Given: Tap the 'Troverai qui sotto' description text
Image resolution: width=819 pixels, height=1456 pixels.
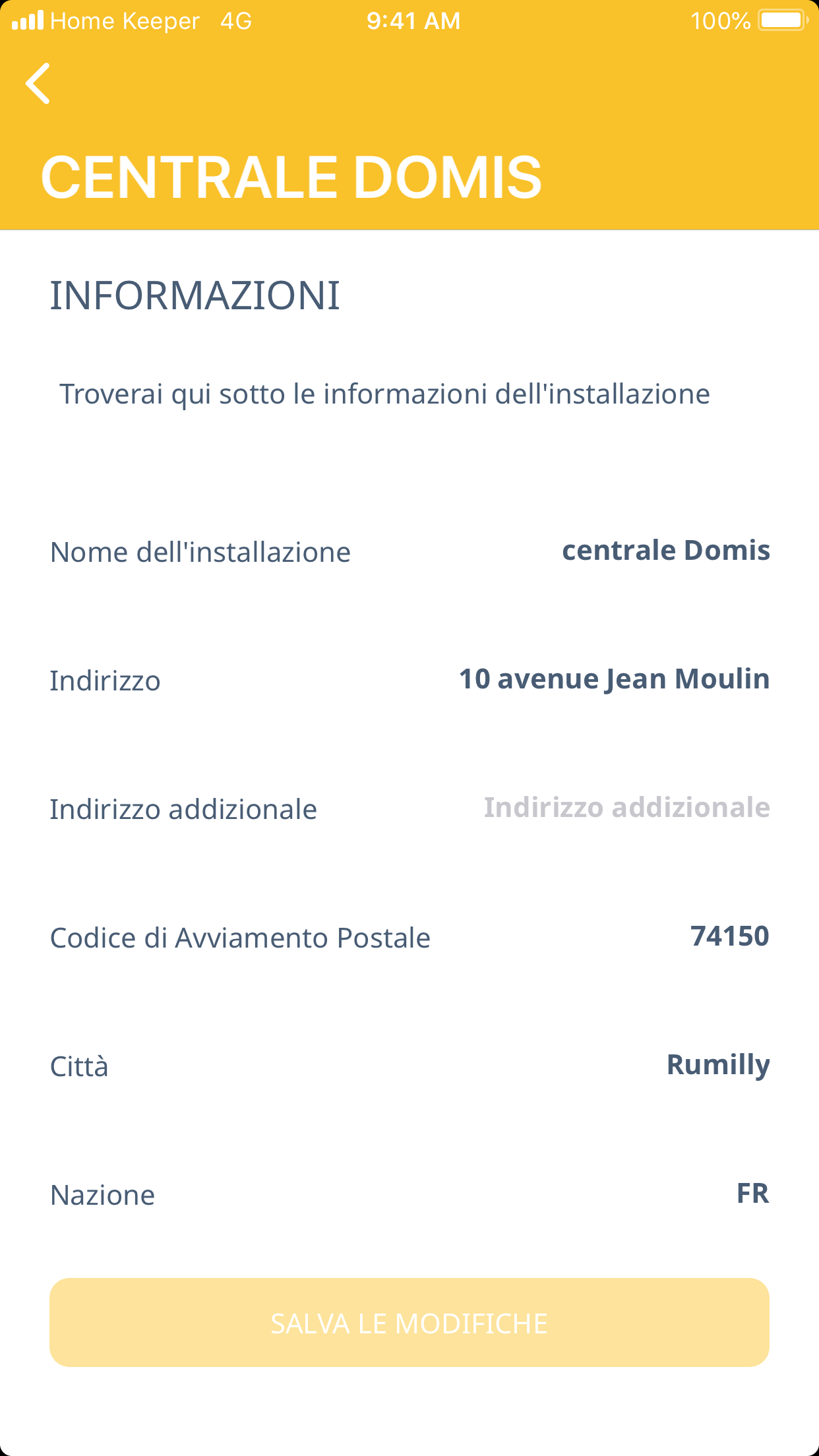Looking at the screenshot, I should pos(384,394).
